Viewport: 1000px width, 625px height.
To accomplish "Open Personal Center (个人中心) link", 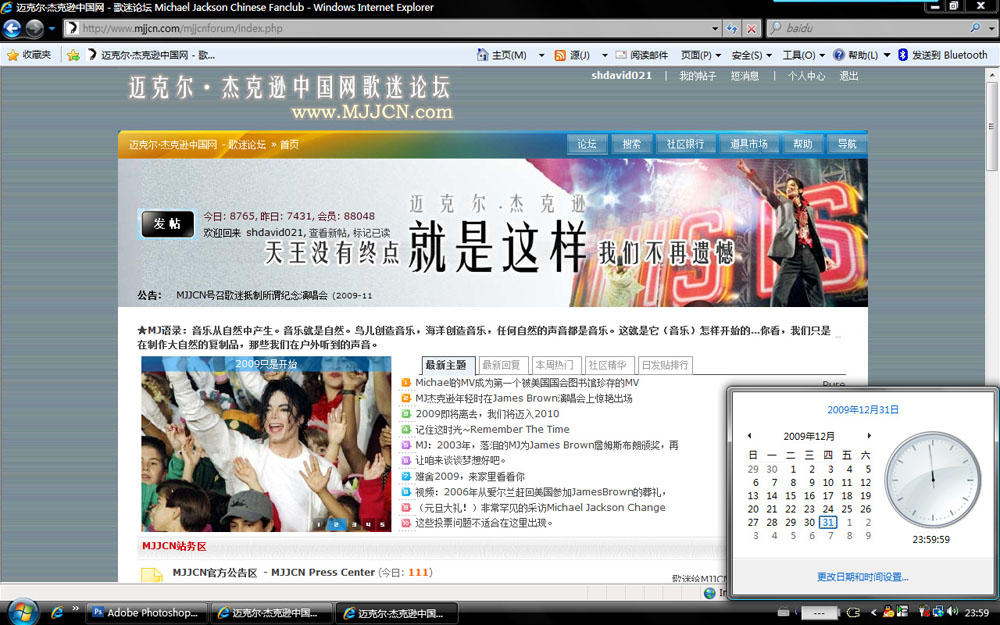I will coord(806,76).
